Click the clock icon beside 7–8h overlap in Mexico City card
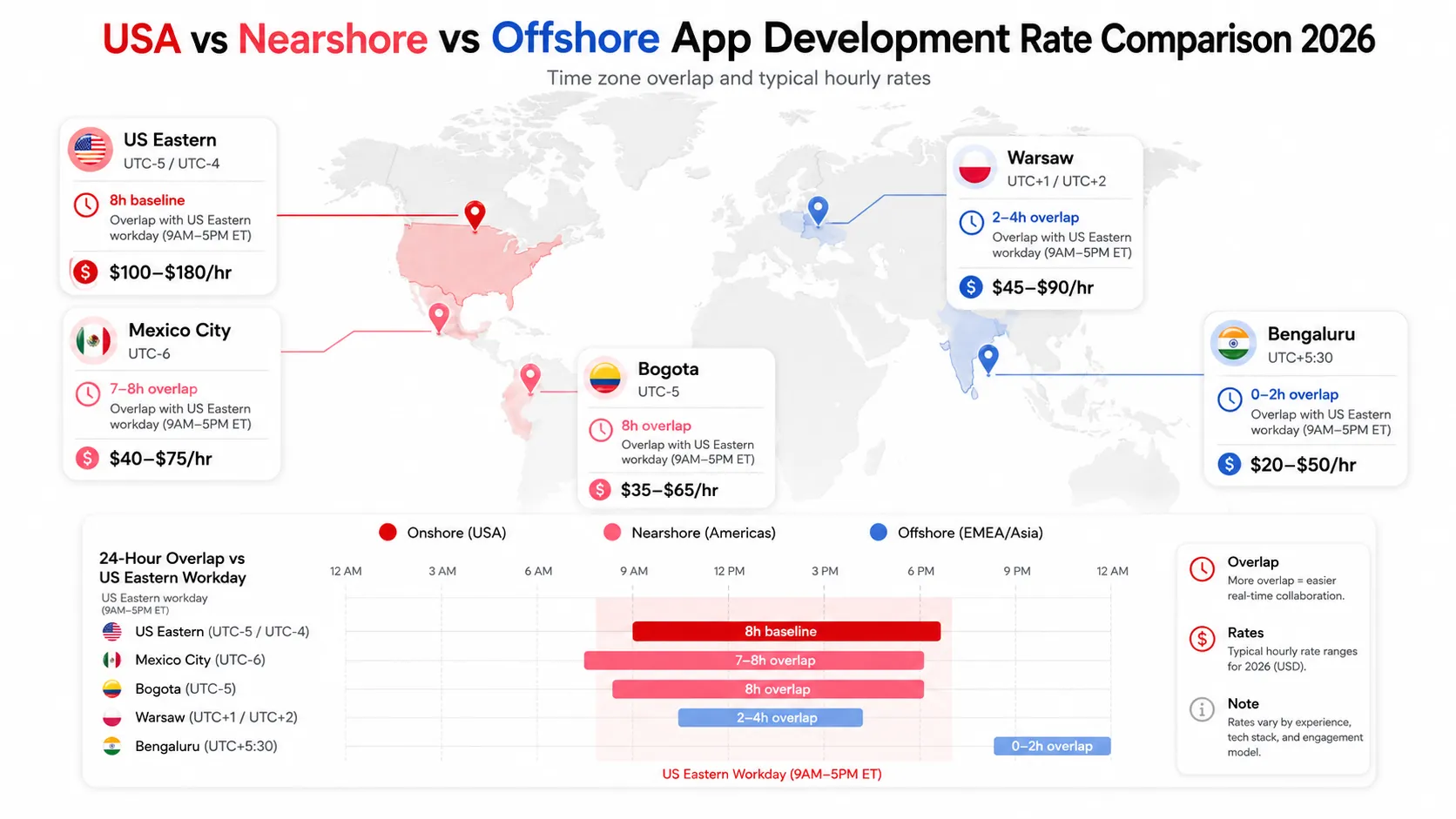Image resolution: width=1456 pixels, height=819 pixels. [x=88, y=394]
